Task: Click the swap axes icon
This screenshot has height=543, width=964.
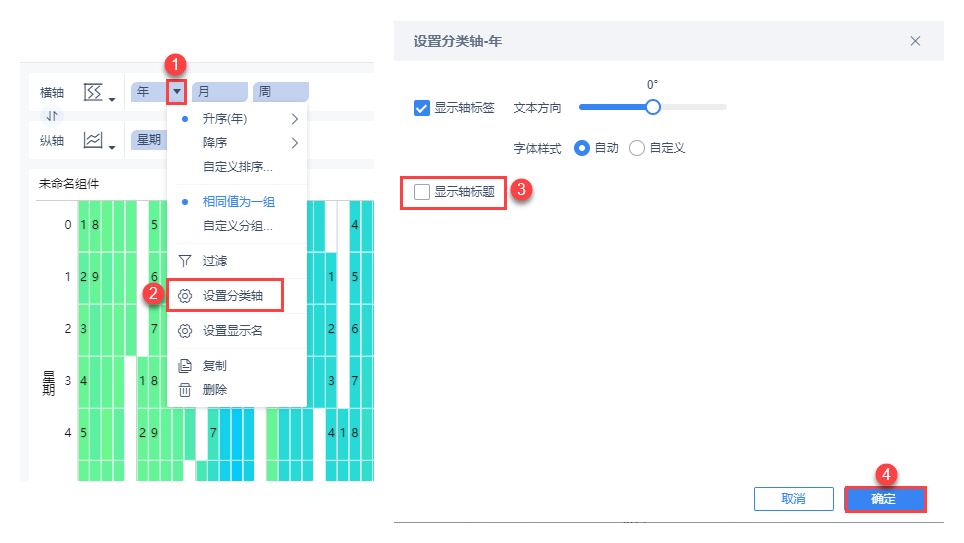Action: [x=52, y=116]
